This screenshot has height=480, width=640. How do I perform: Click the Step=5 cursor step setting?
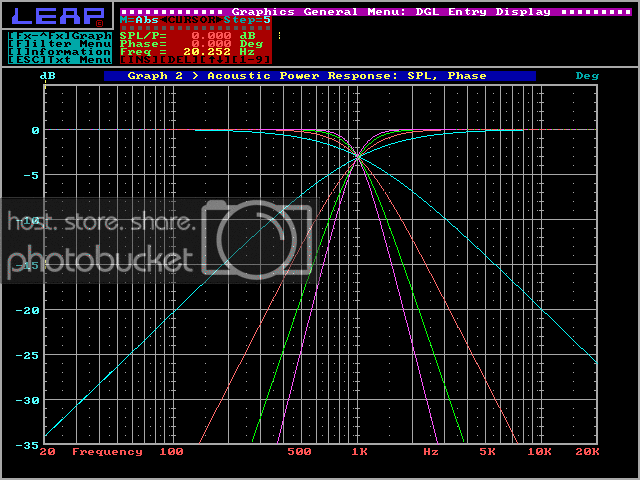(247, 20)
